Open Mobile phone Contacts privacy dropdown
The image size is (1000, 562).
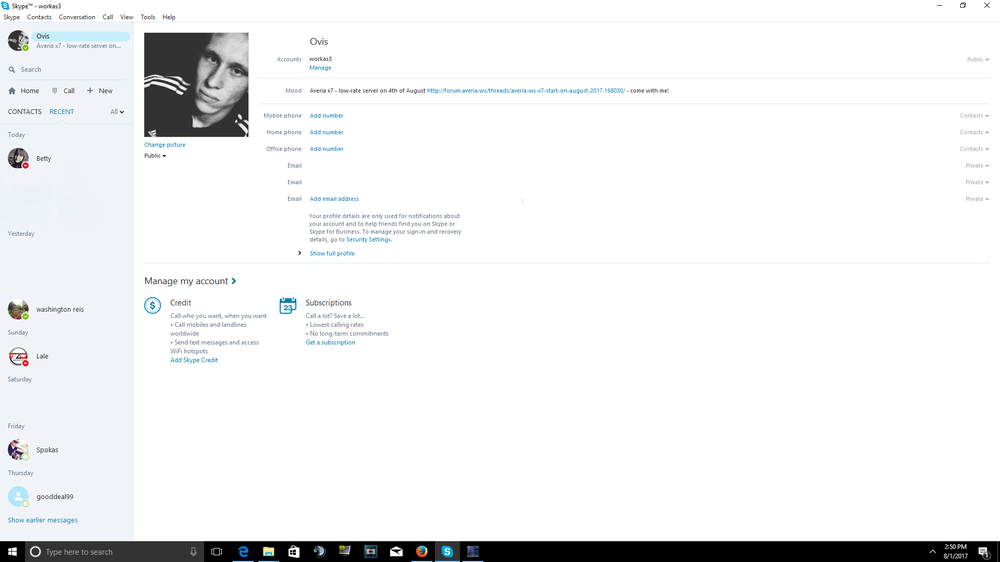click(x=973, y=116)
